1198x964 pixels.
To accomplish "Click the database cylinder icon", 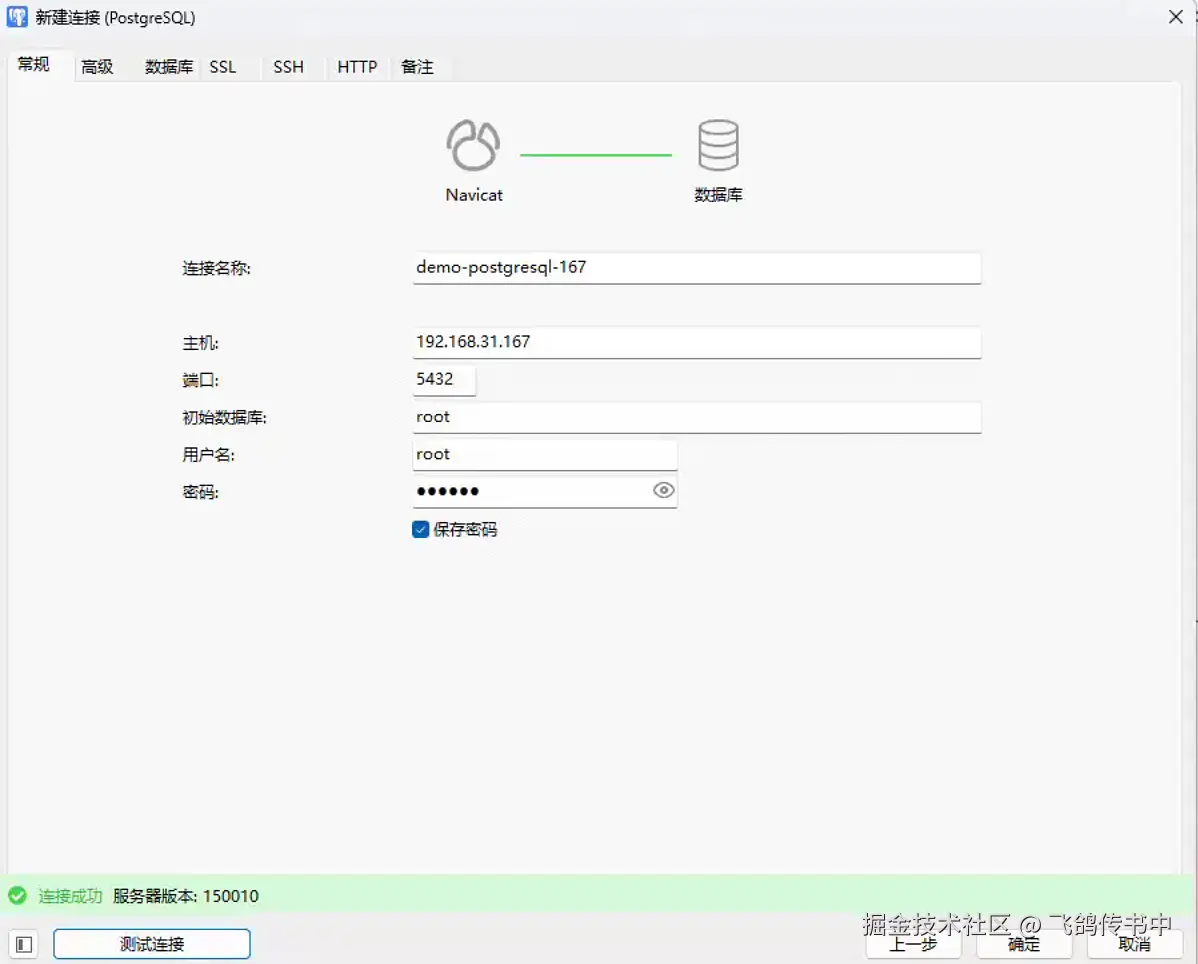I will coord(718,145).
